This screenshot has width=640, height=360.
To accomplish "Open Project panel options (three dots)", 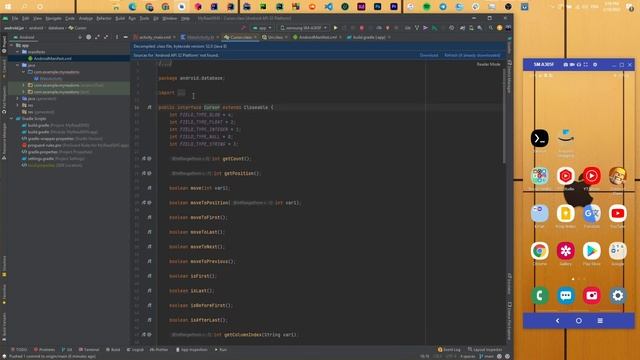I will (x=117, y=37).
